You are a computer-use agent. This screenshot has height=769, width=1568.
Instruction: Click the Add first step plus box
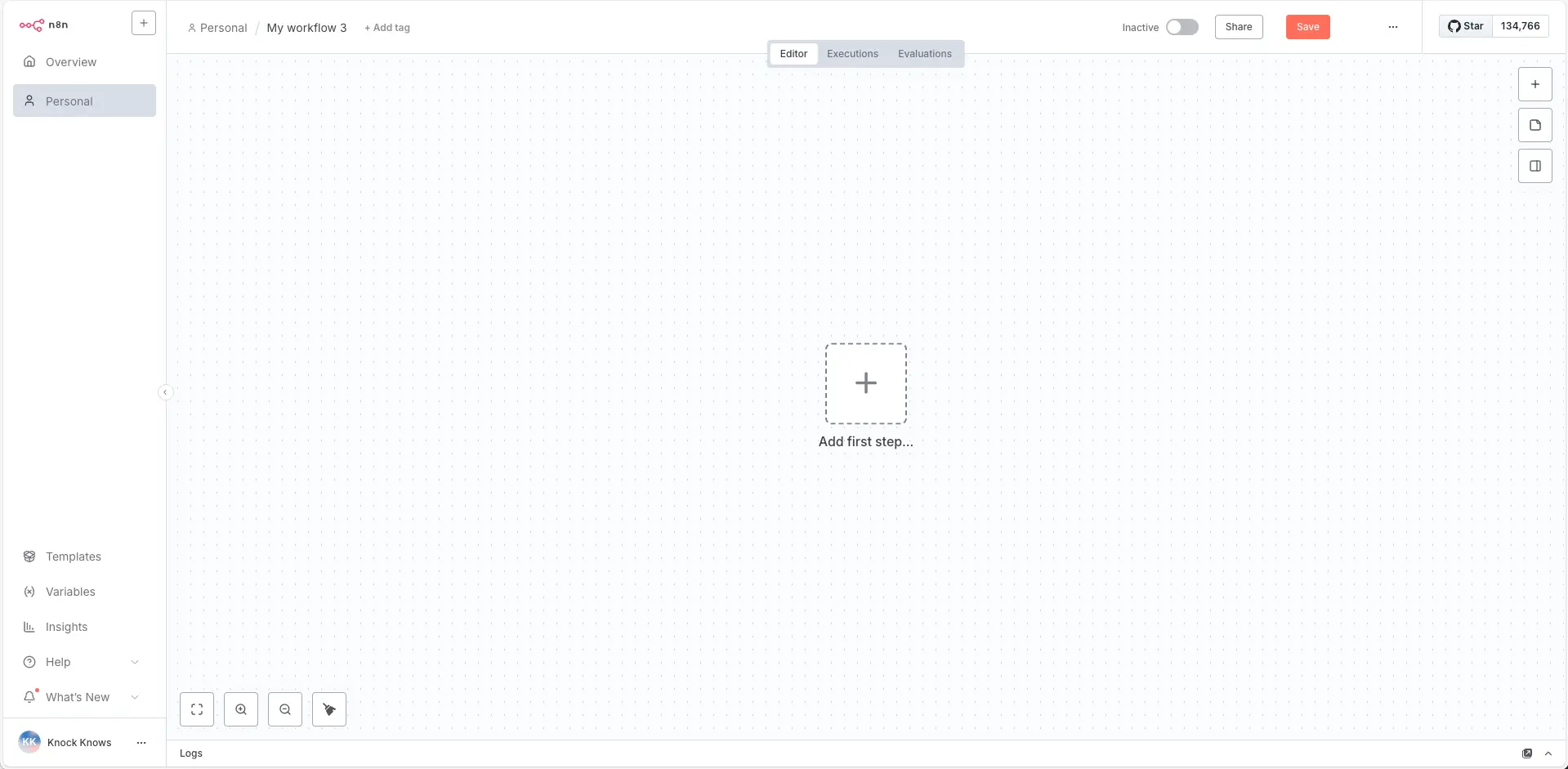(865, 382)
